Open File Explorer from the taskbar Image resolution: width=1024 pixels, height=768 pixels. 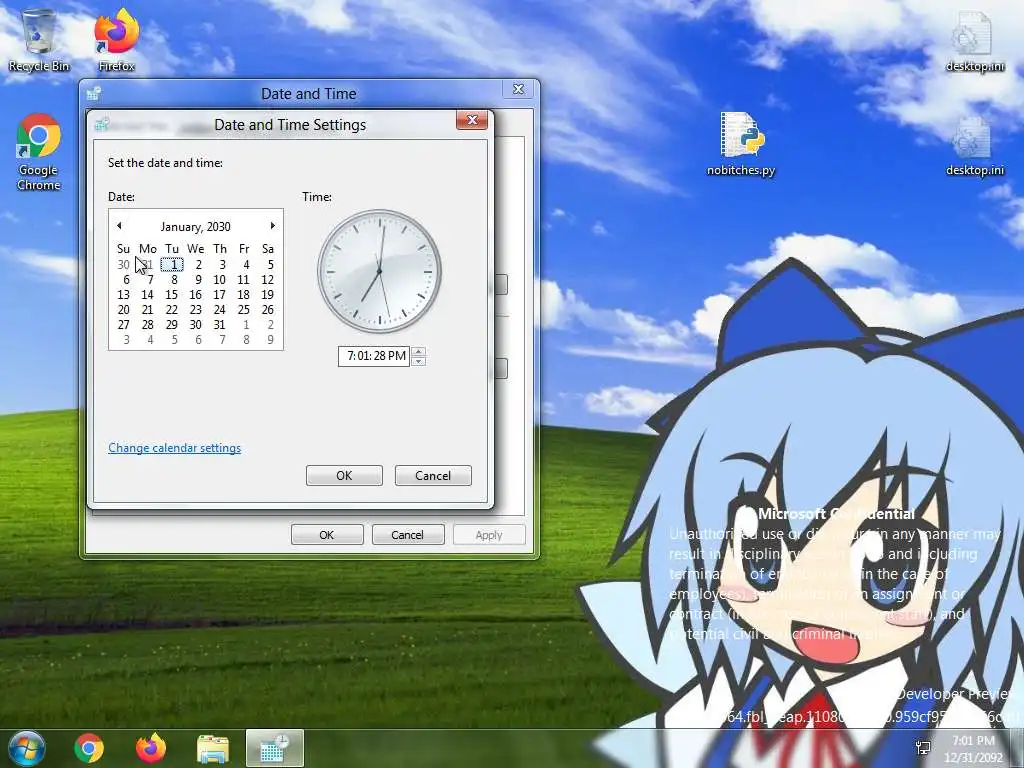[213, 748]
